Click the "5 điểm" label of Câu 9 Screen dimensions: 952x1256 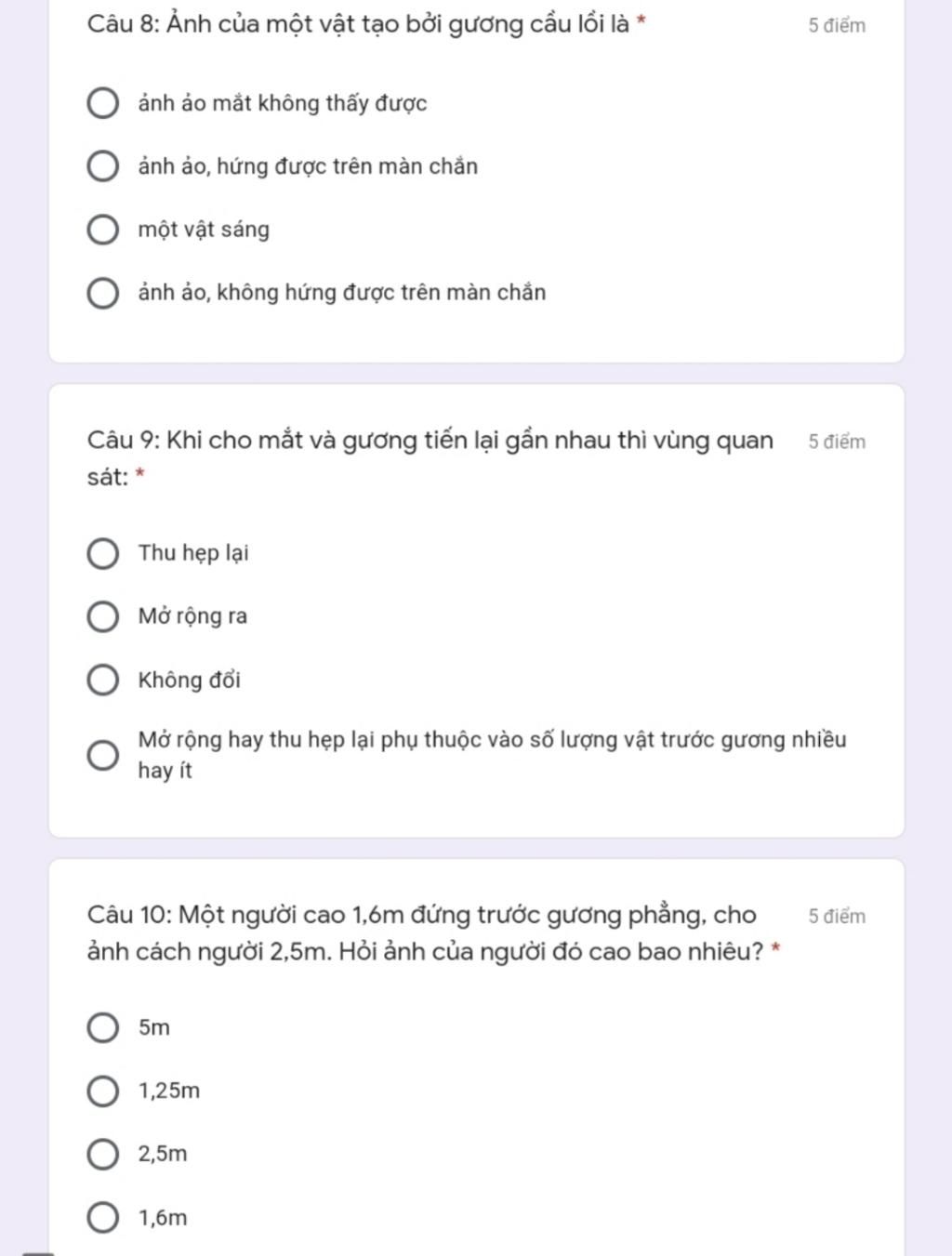pyautogui.click(x=837, y=442)
